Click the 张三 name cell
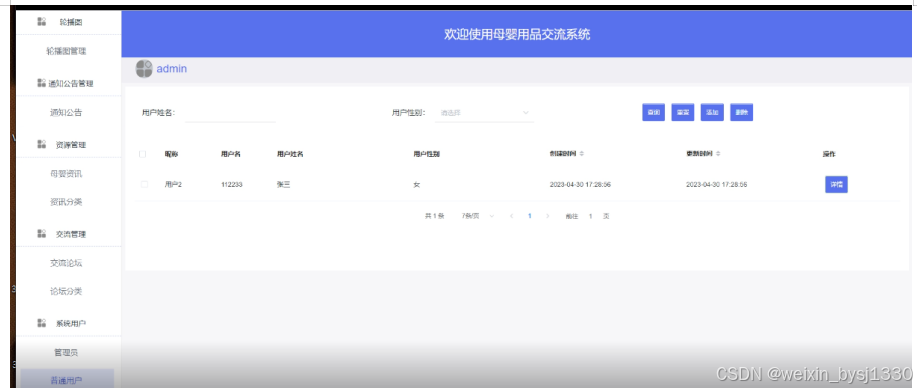 (284, 184)
